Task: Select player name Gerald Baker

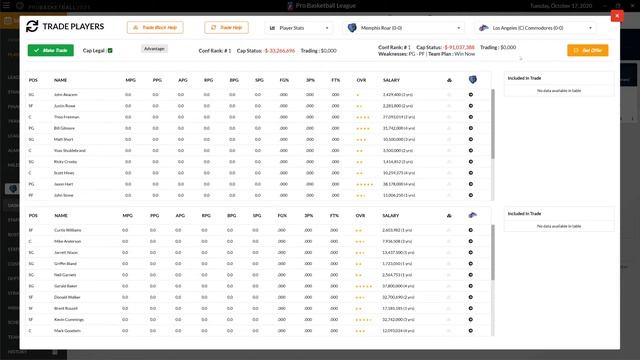Action: tap(65, 286)
